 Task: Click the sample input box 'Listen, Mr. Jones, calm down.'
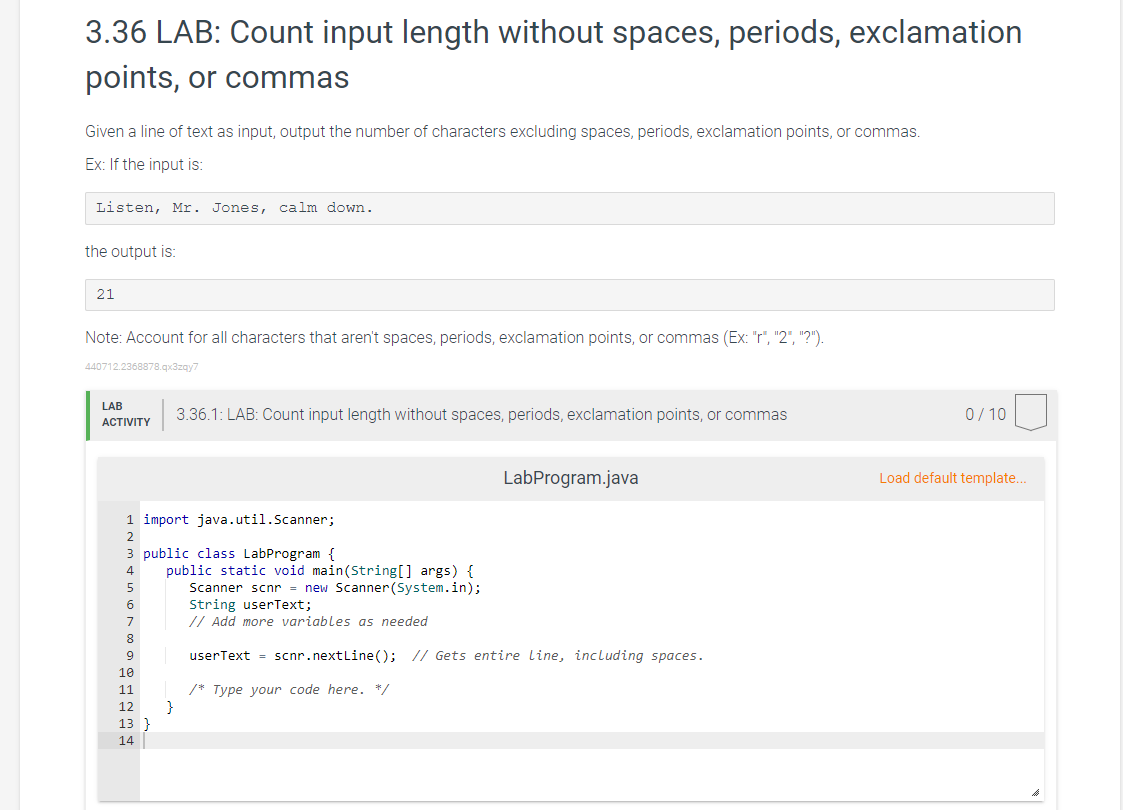[569, 208]
